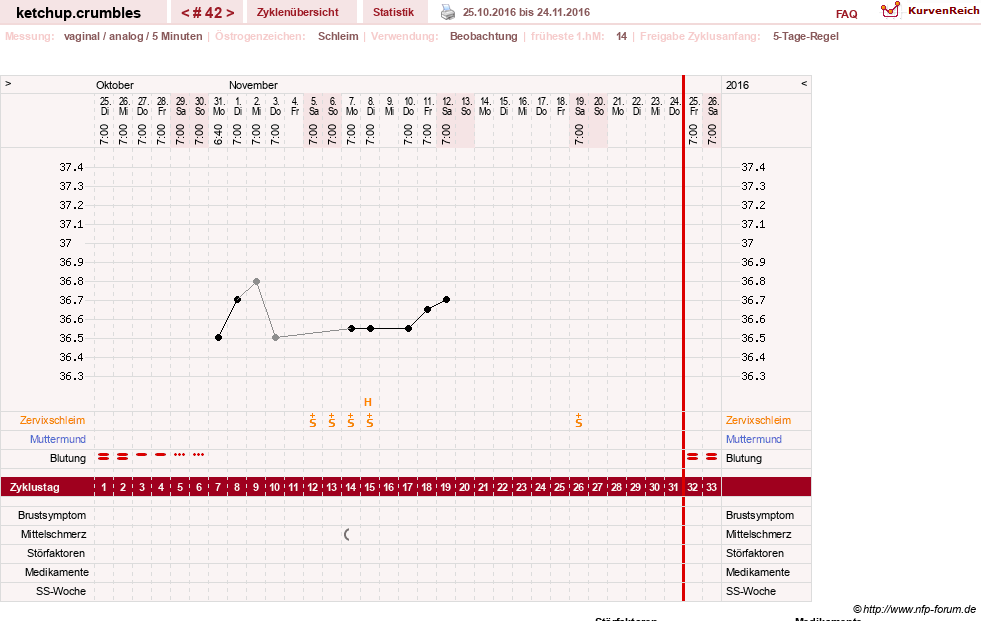Go to next cycle with right arrow

tap(230, 13)
